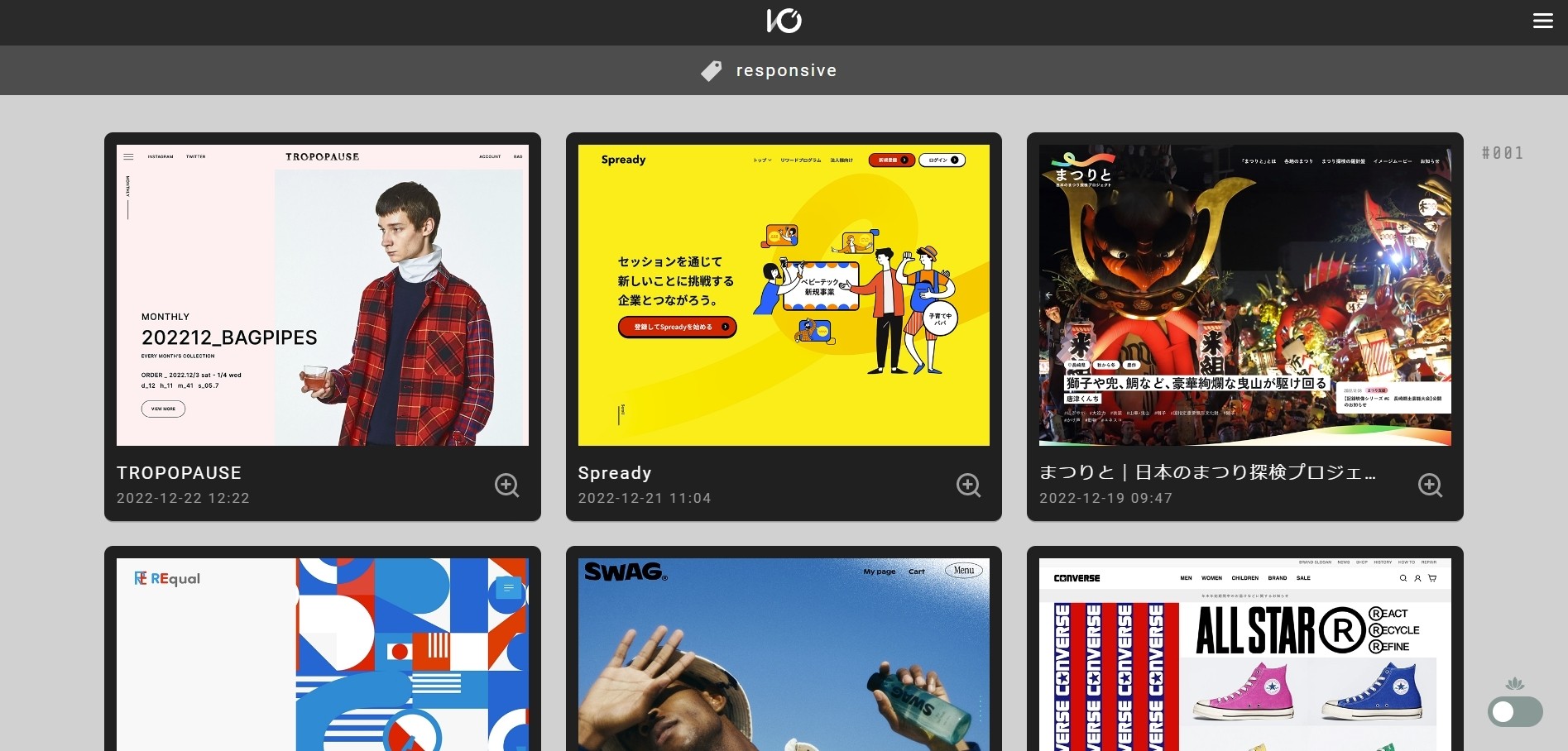This screenshot has height=751, width=1568.
Task: Click the lotus icon above the toggle switch
Action: (x=1515, y=684)
